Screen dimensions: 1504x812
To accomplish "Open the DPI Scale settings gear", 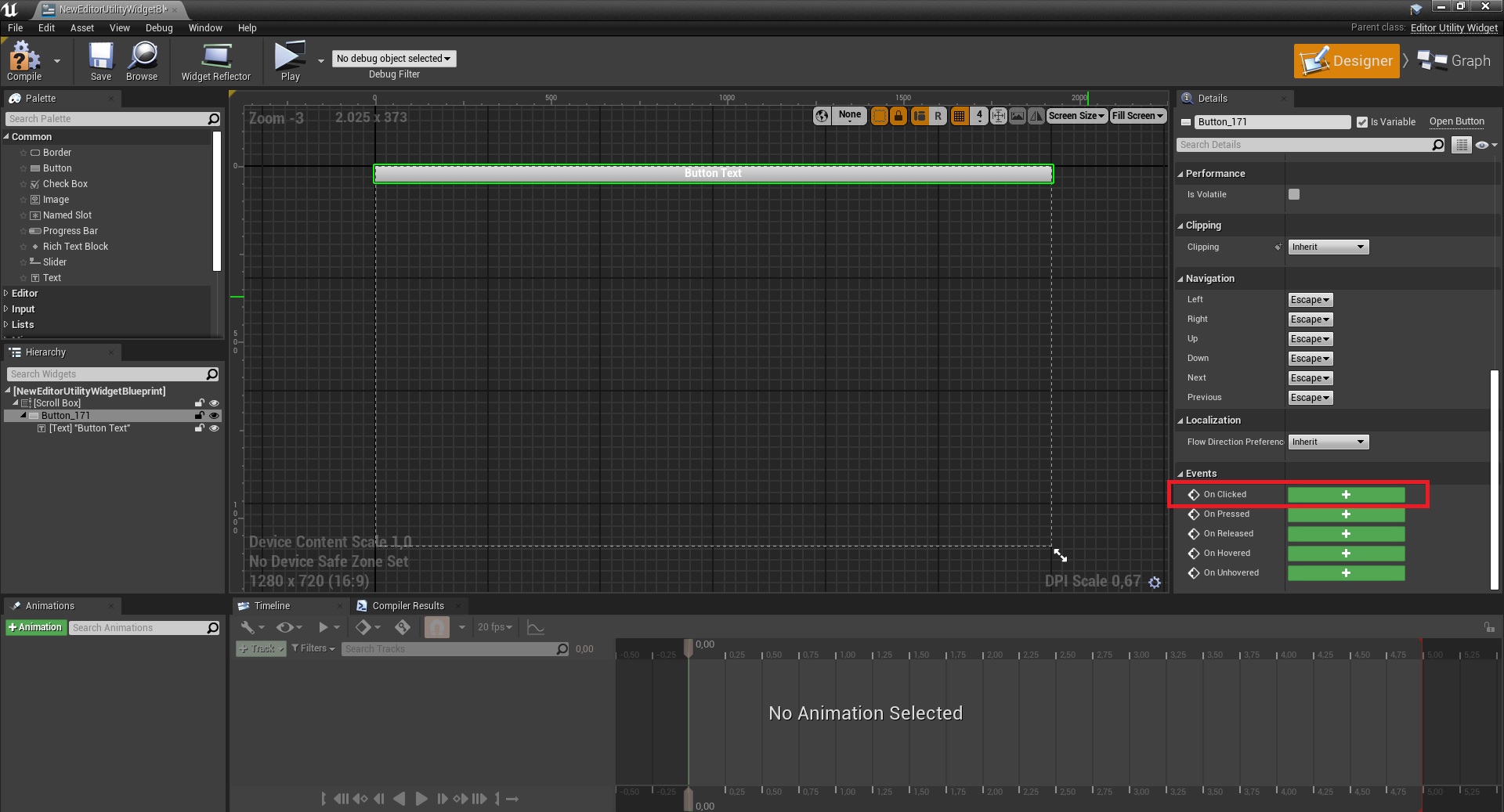I will coord(1155,582).
